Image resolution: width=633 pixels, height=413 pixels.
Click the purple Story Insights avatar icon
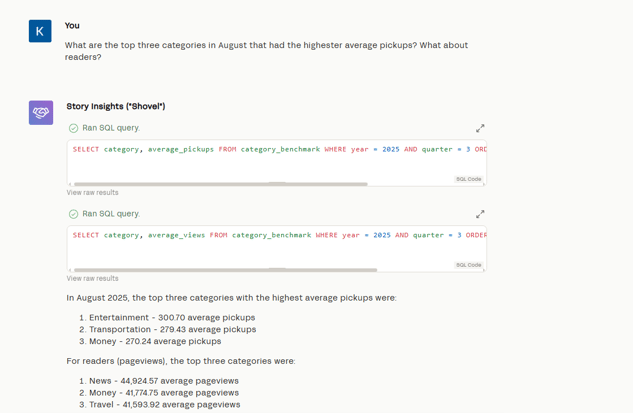[41, 112]
